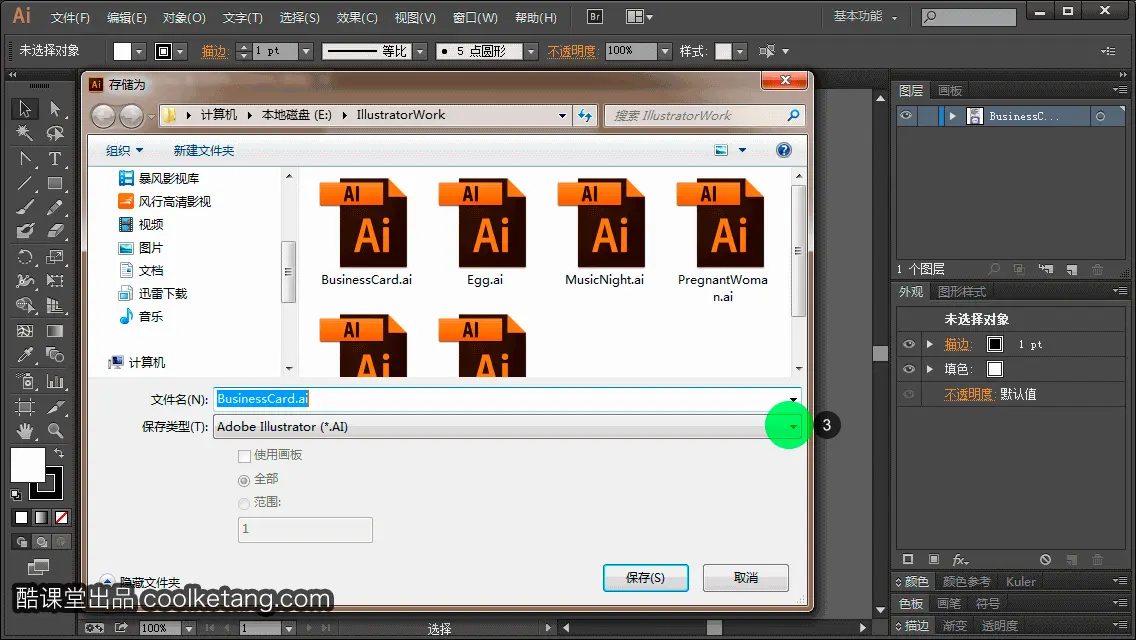Select the Eraser tool
1136x640 pixels.
55,231
